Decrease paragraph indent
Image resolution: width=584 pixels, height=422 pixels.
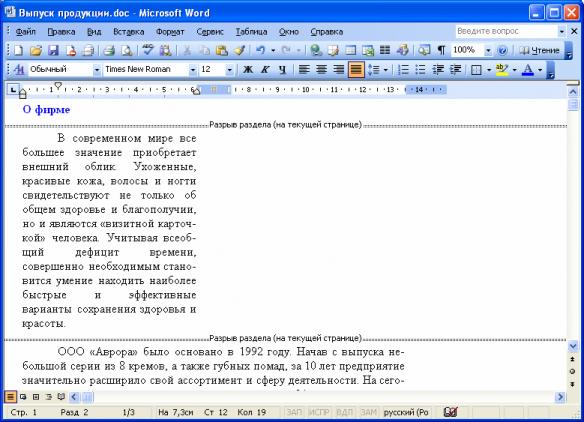438,70
